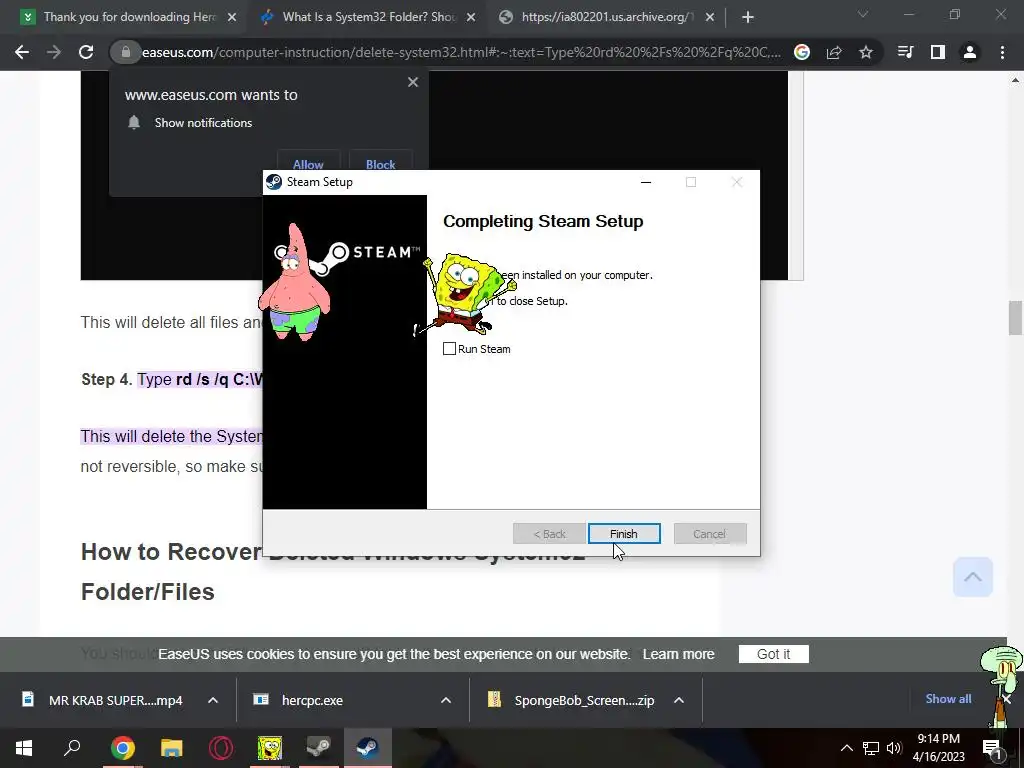Open the clock showing 9:14 PM
This screenshot has height=768, width=1024.
pos(938,748)
